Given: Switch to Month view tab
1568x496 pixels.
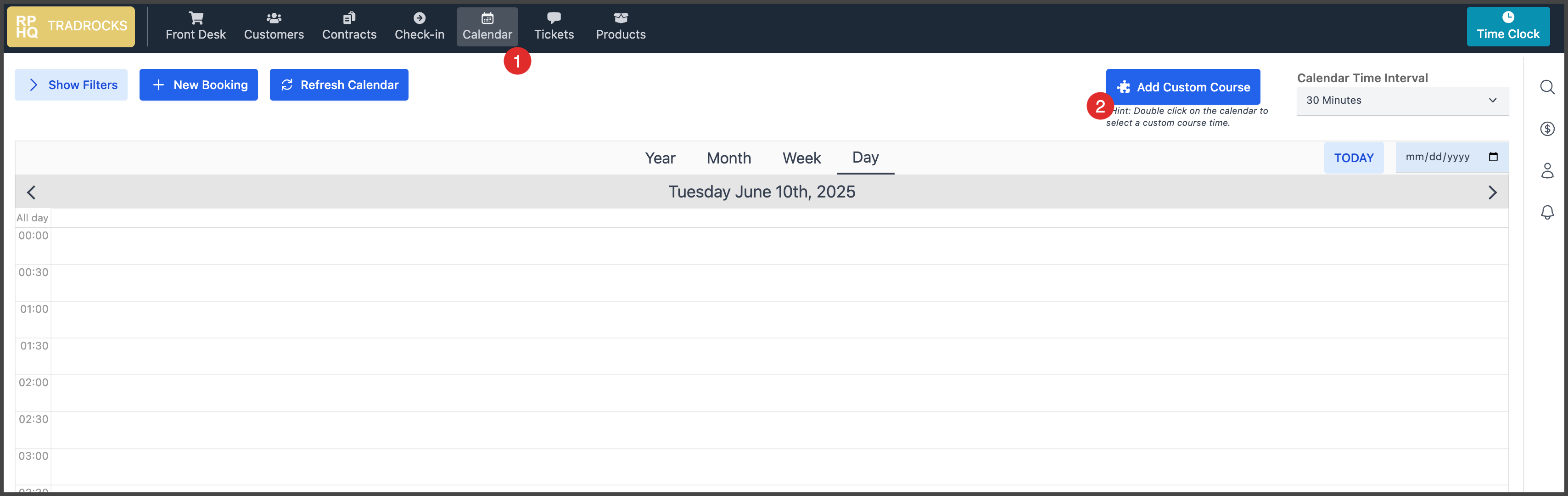Looking at the screenshot, I should pyautogui.click(x=728, y=158).
